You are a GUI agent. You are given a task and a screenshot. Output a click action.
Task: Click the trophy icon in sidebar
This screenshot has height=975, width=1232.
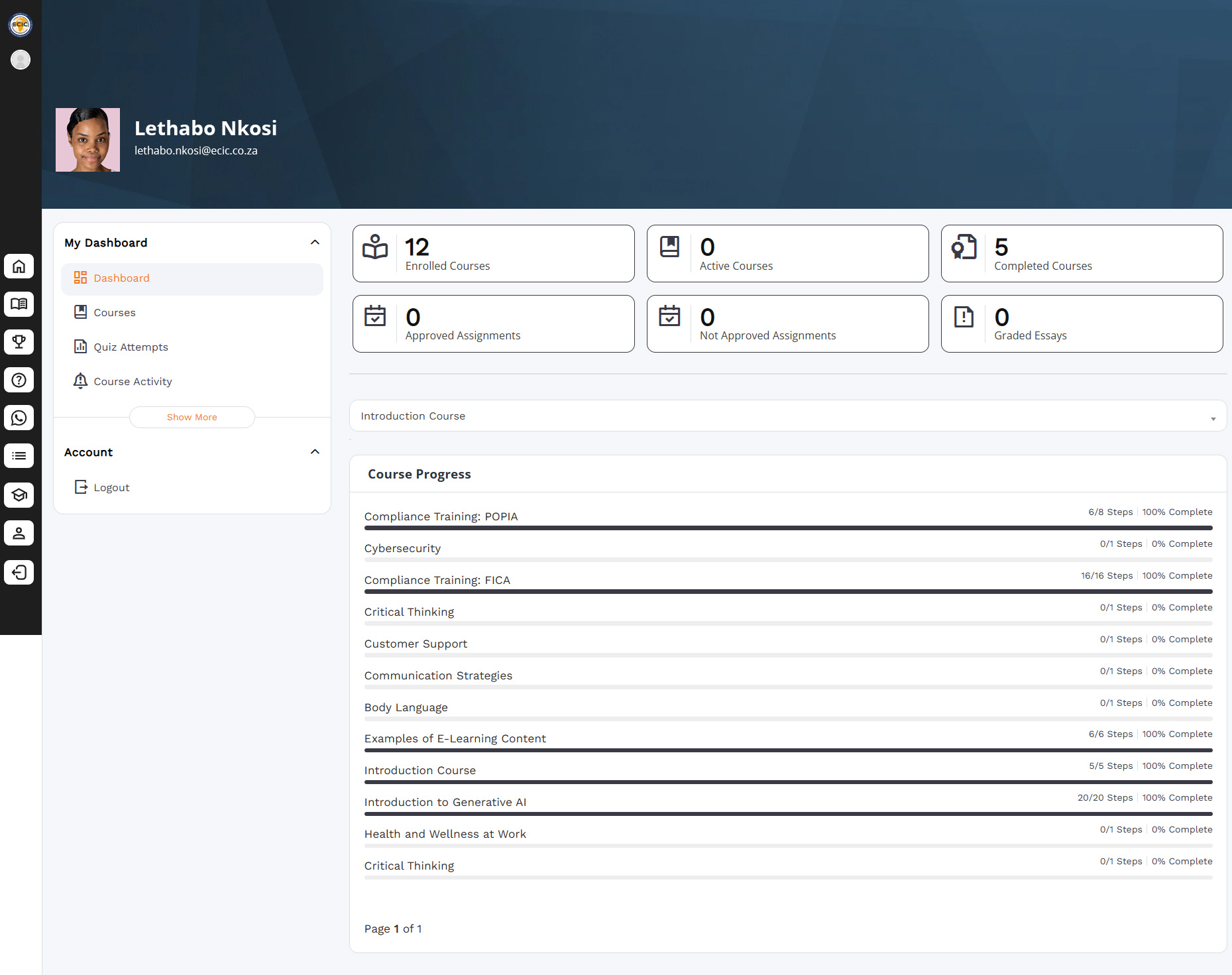pos(19,342)
